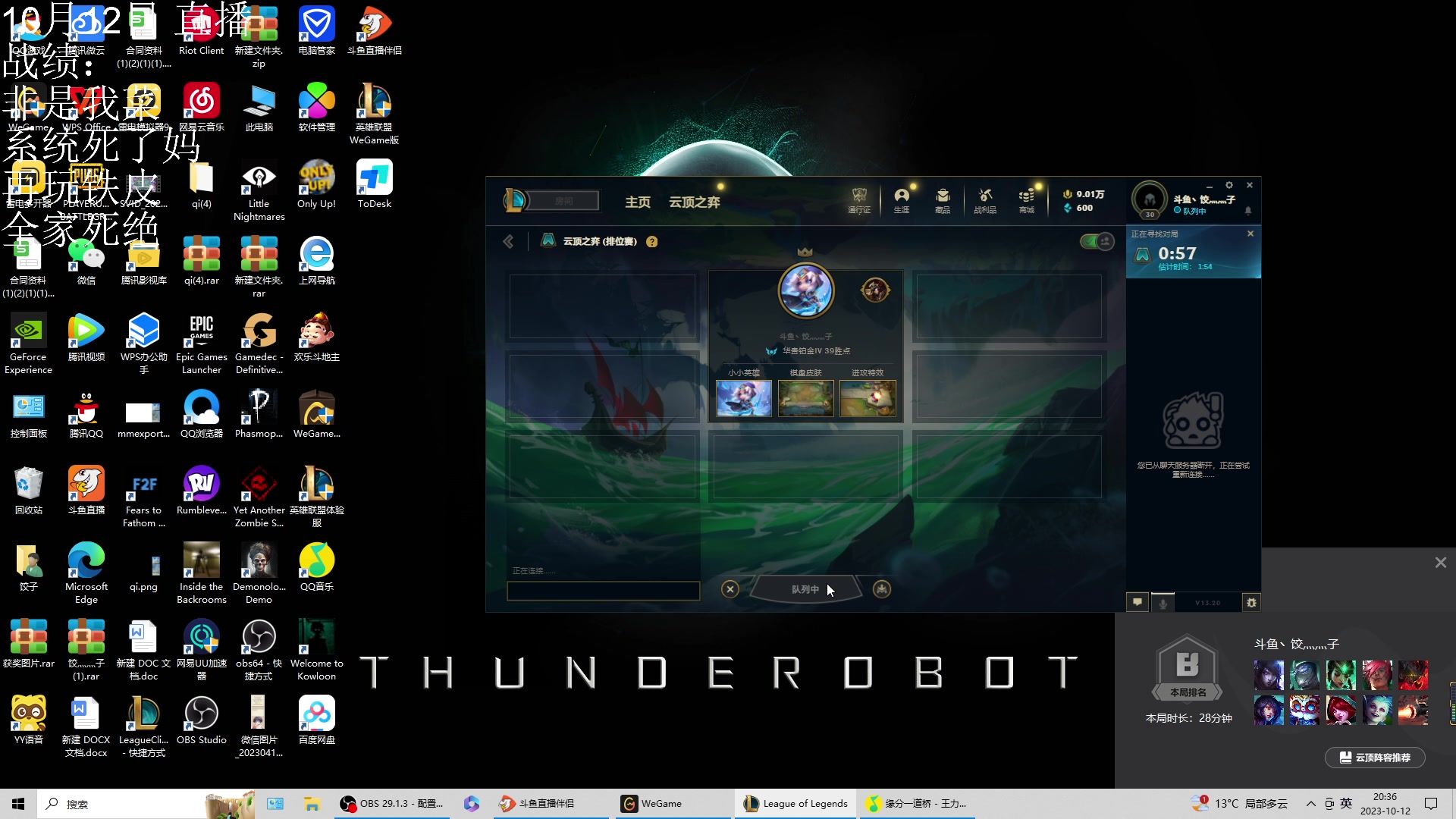Viewport: 1456px width, 819px height.
Task: Expand the system tray hidden icons arrow
Action: click(1310, 804)
